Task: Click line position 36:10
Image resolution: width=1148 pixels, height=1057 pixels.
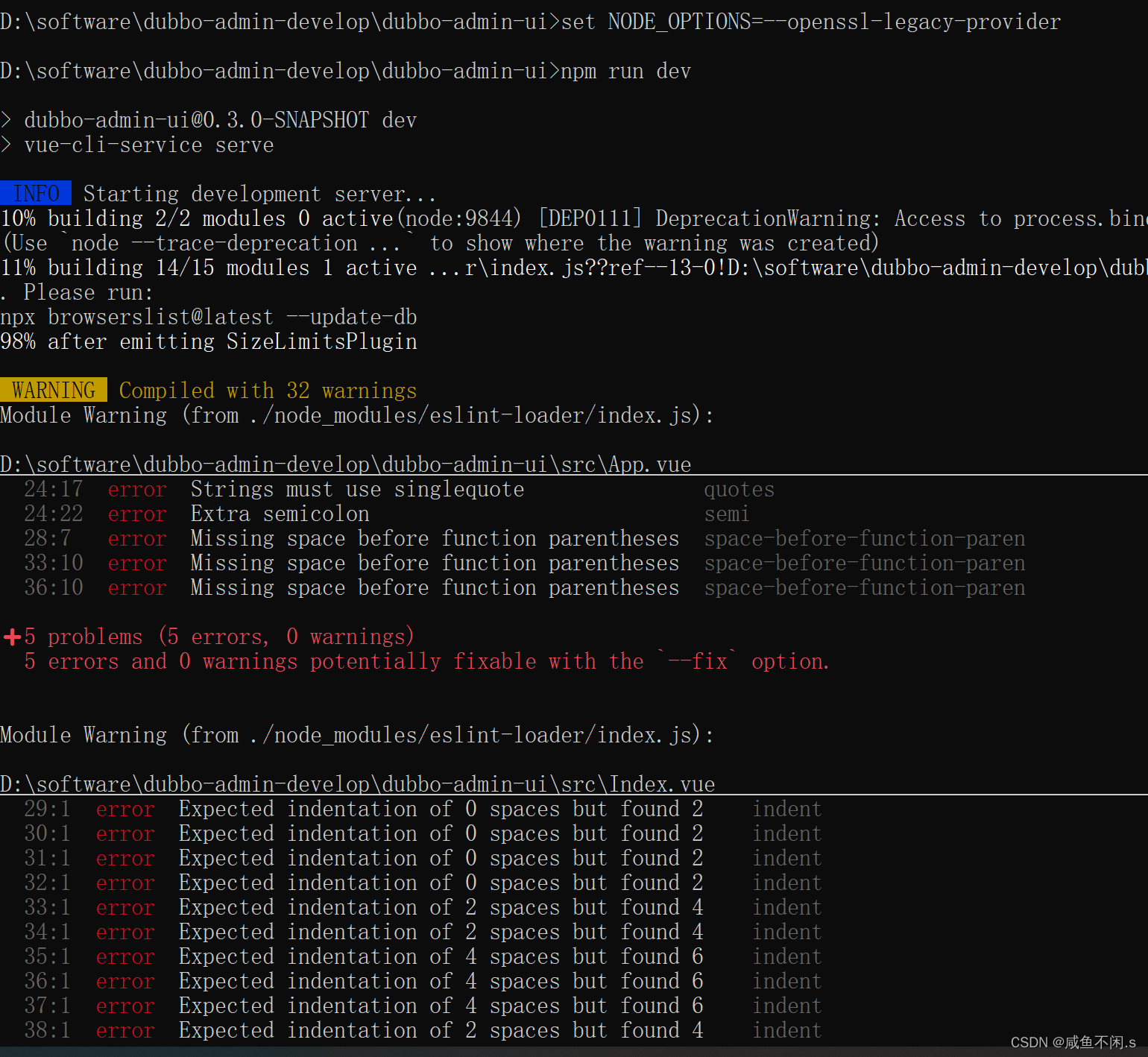Action: [x=54, y=587]
